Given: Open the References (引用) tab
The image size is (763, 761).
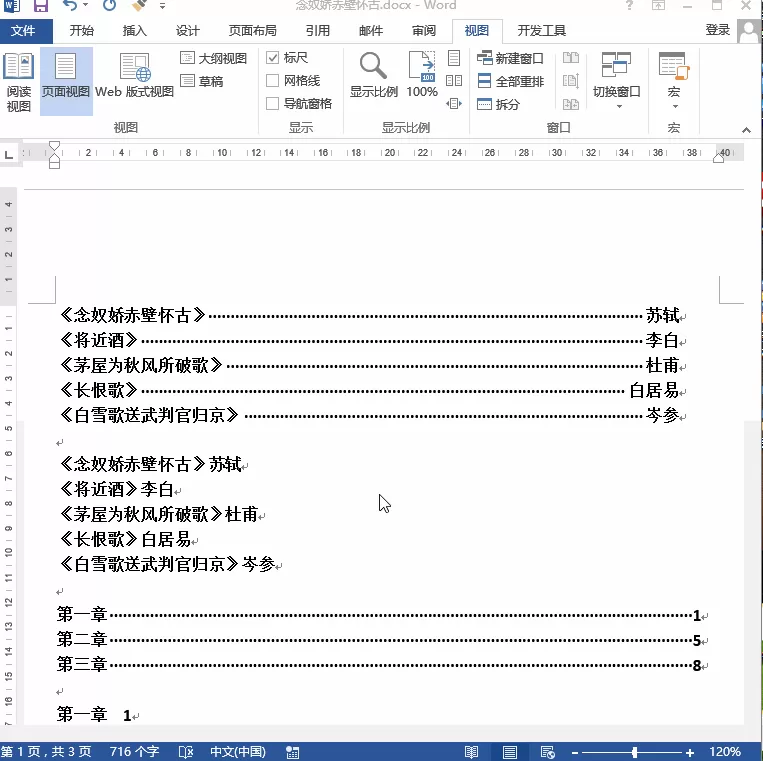Looking at the screenshot, I should (x=318, y=31).
